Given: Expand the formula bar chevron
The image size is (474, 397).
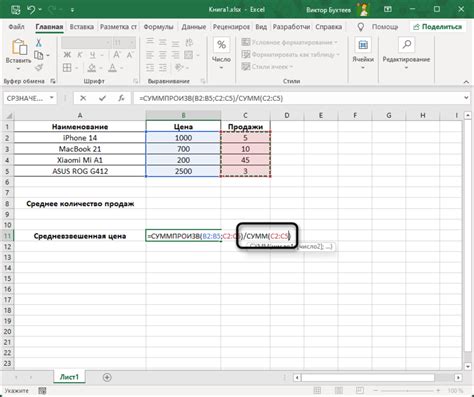Looking at the screenshot, I should point(466,98).
